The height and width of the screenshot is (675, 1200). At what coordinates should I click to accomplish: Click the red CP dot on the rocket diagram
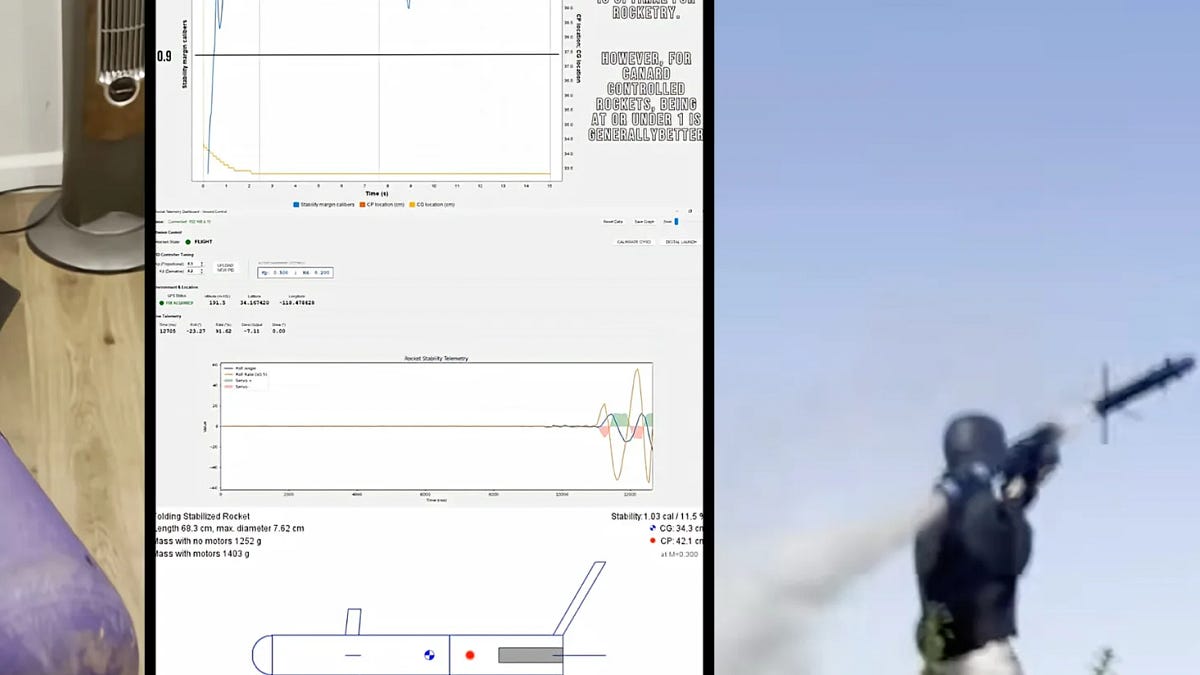[470, 655]
